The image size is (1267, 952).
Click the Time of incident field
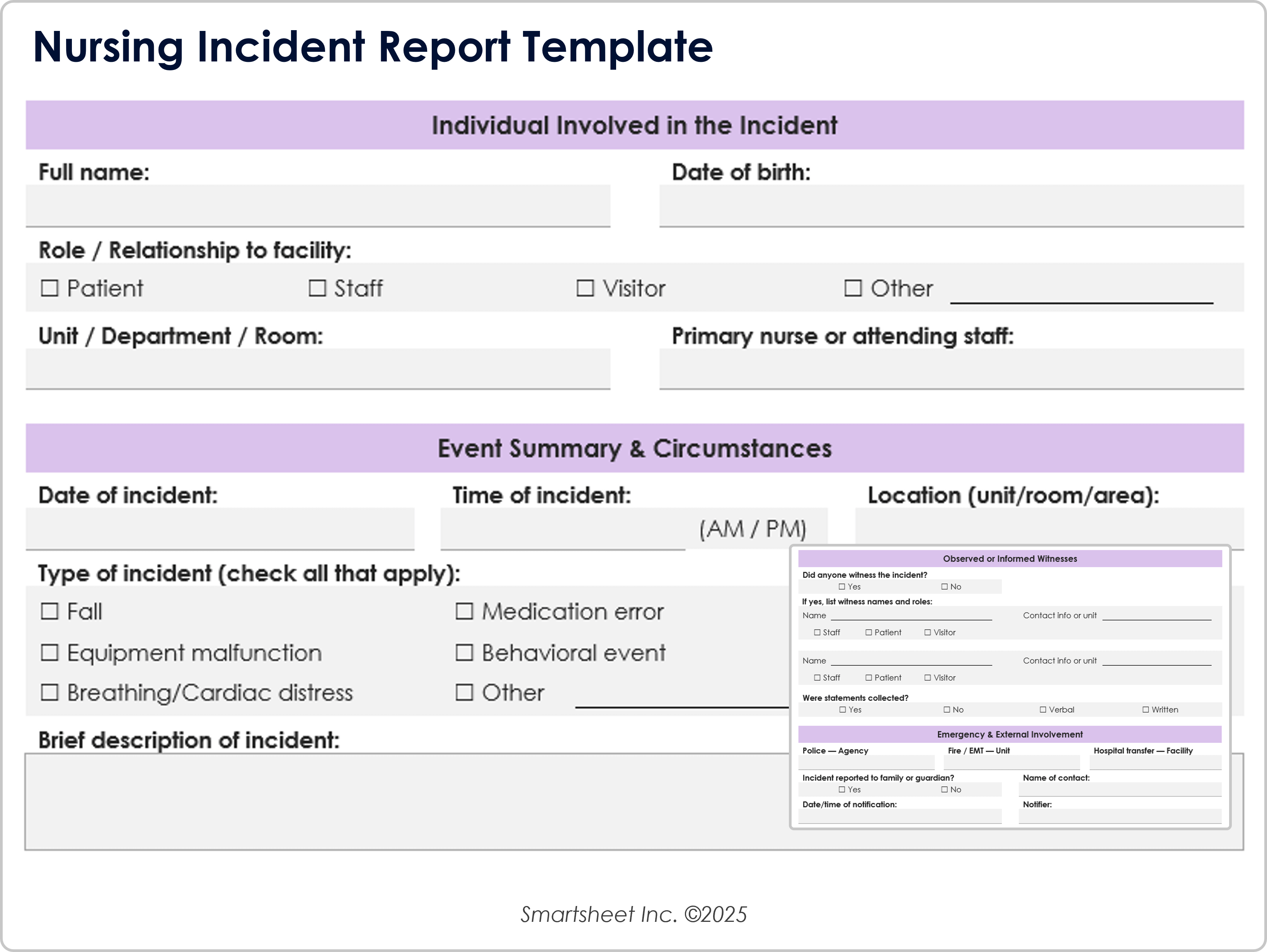click(562, 528)
